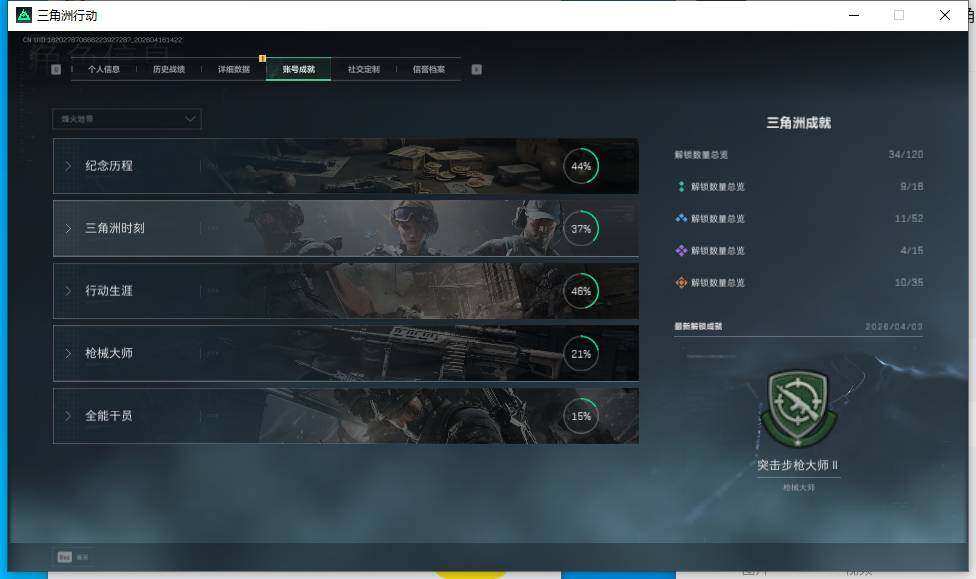
Task: Select the 账号成就 tab
Action: point(298,69)
